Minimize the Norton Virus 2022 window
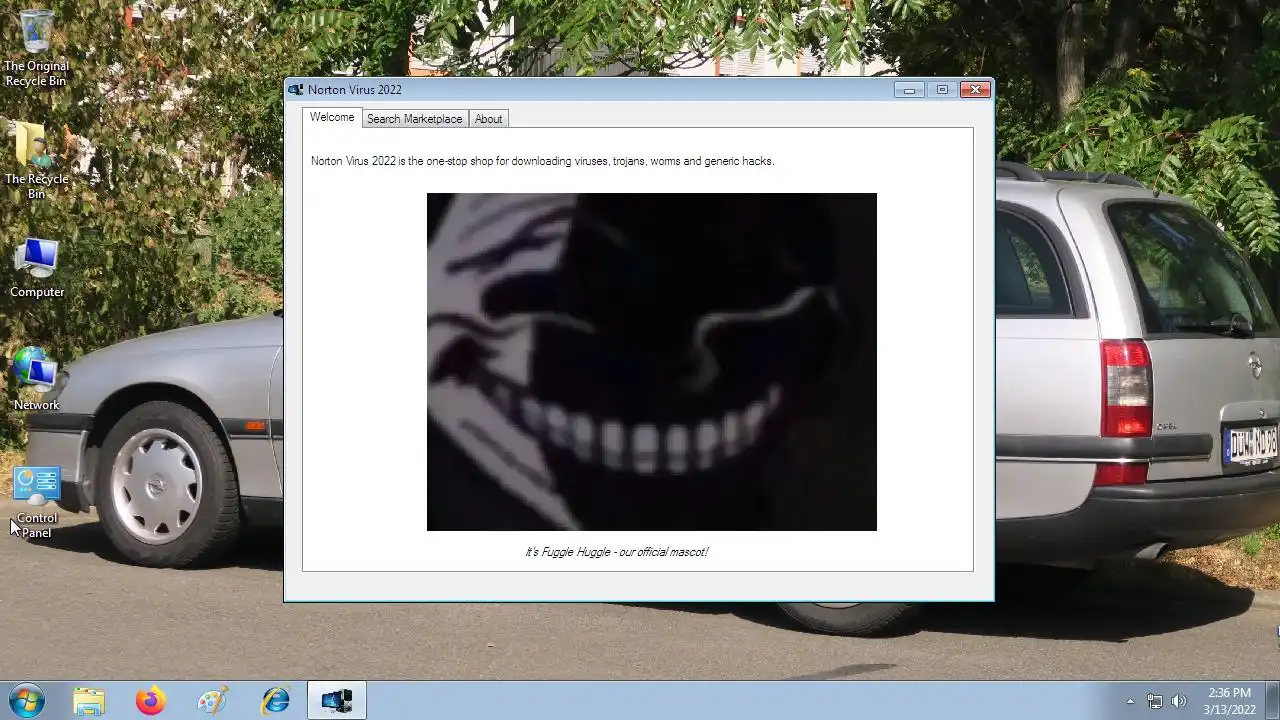 909,90
